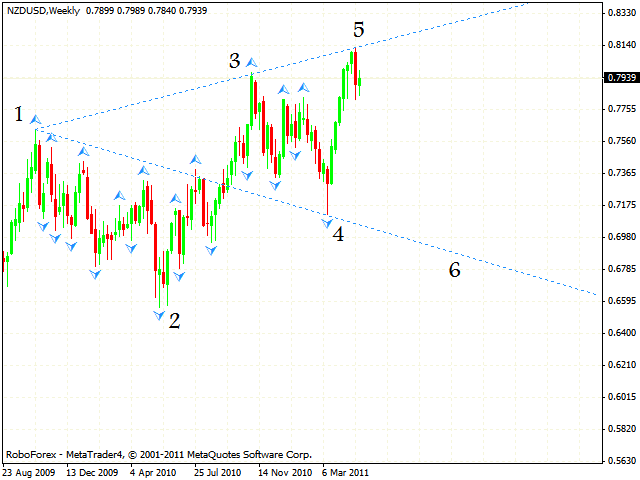Image resolution: width=640 pixels, height=480 pixels.
Task: Click the up fractal arrow above wave 3 peak
Action: click(251, 62)
